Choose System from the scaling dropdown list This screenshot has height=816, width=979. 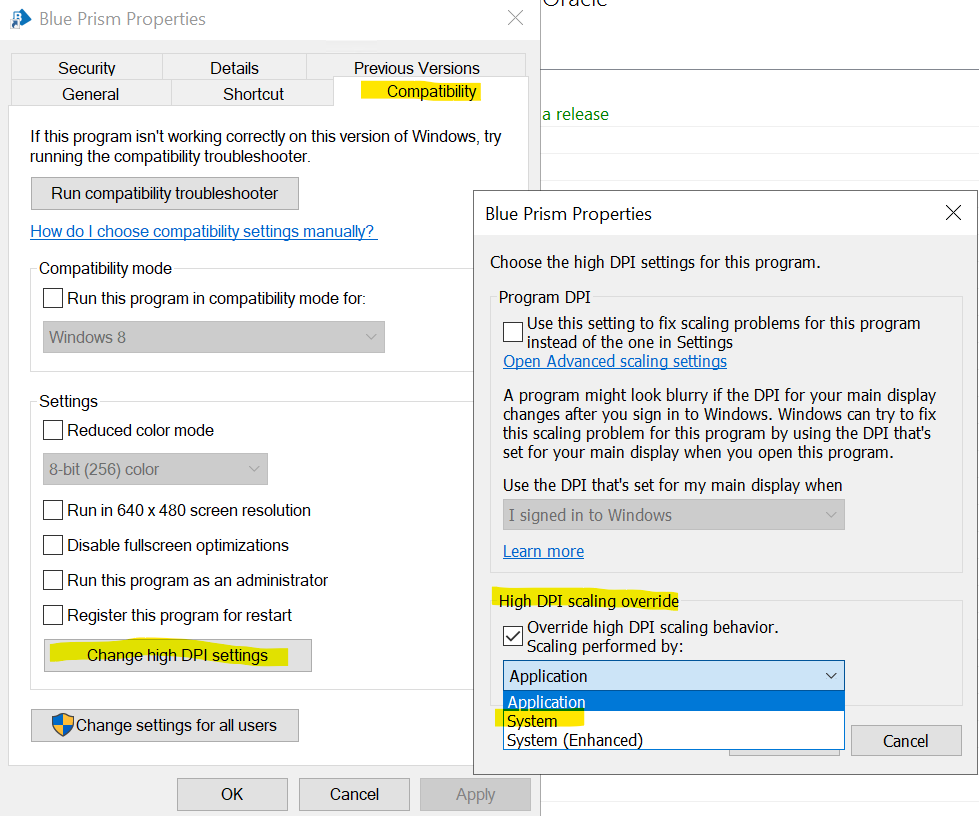coord(532,721)
